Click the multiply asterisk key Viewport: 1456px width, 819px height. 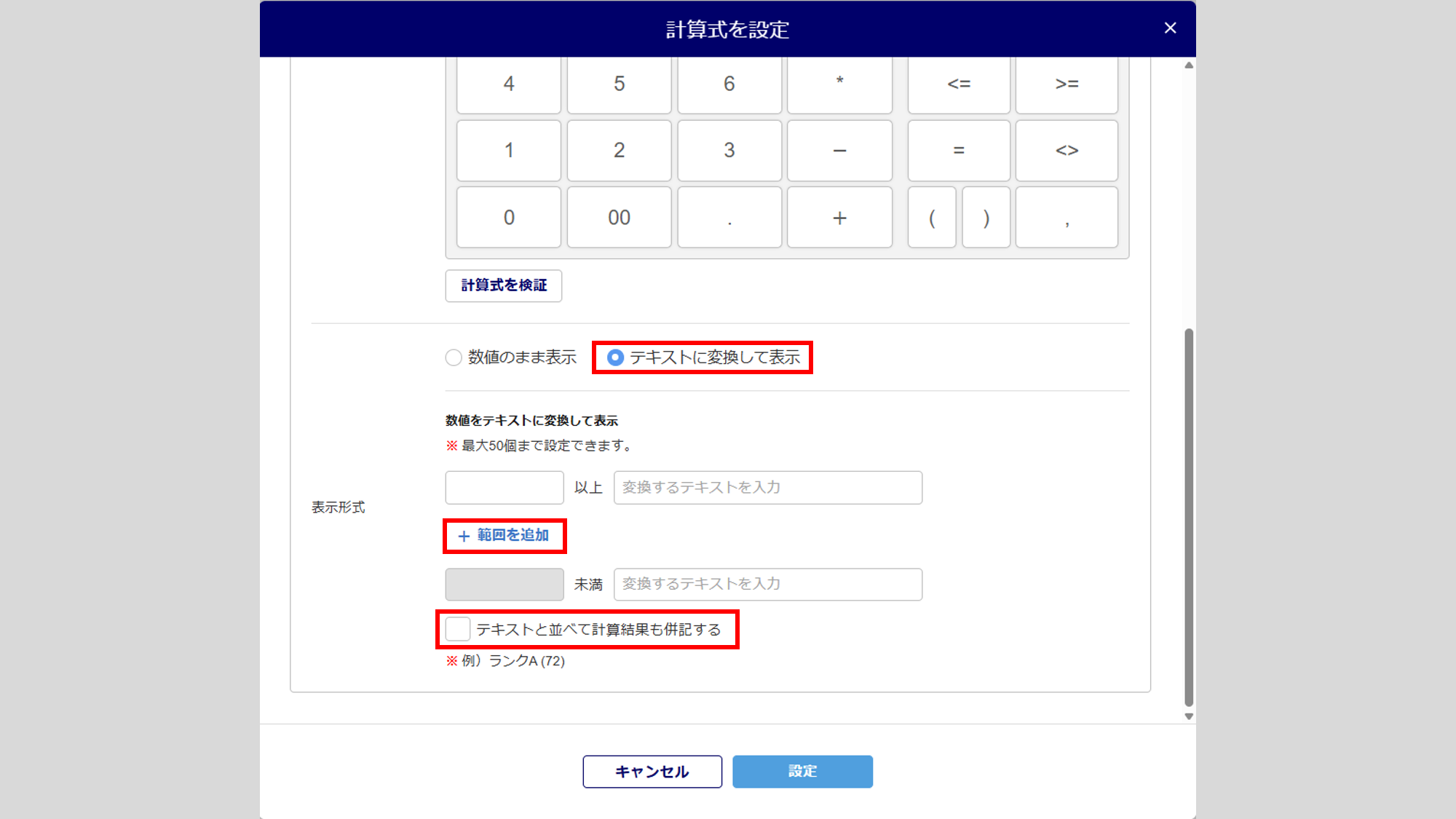(839, 84)
